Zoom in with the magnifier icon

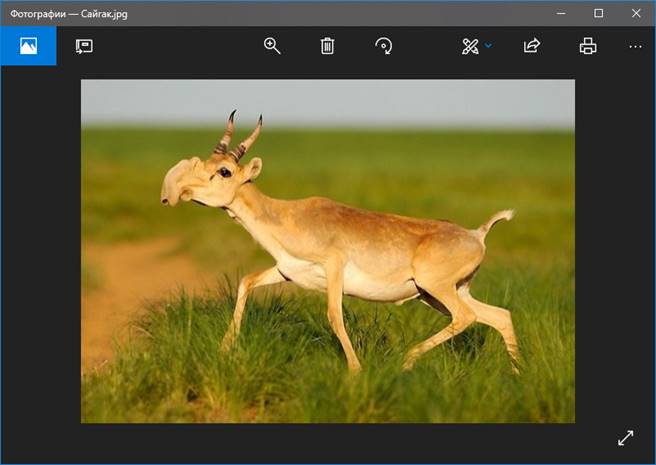(x=272, y=46)
